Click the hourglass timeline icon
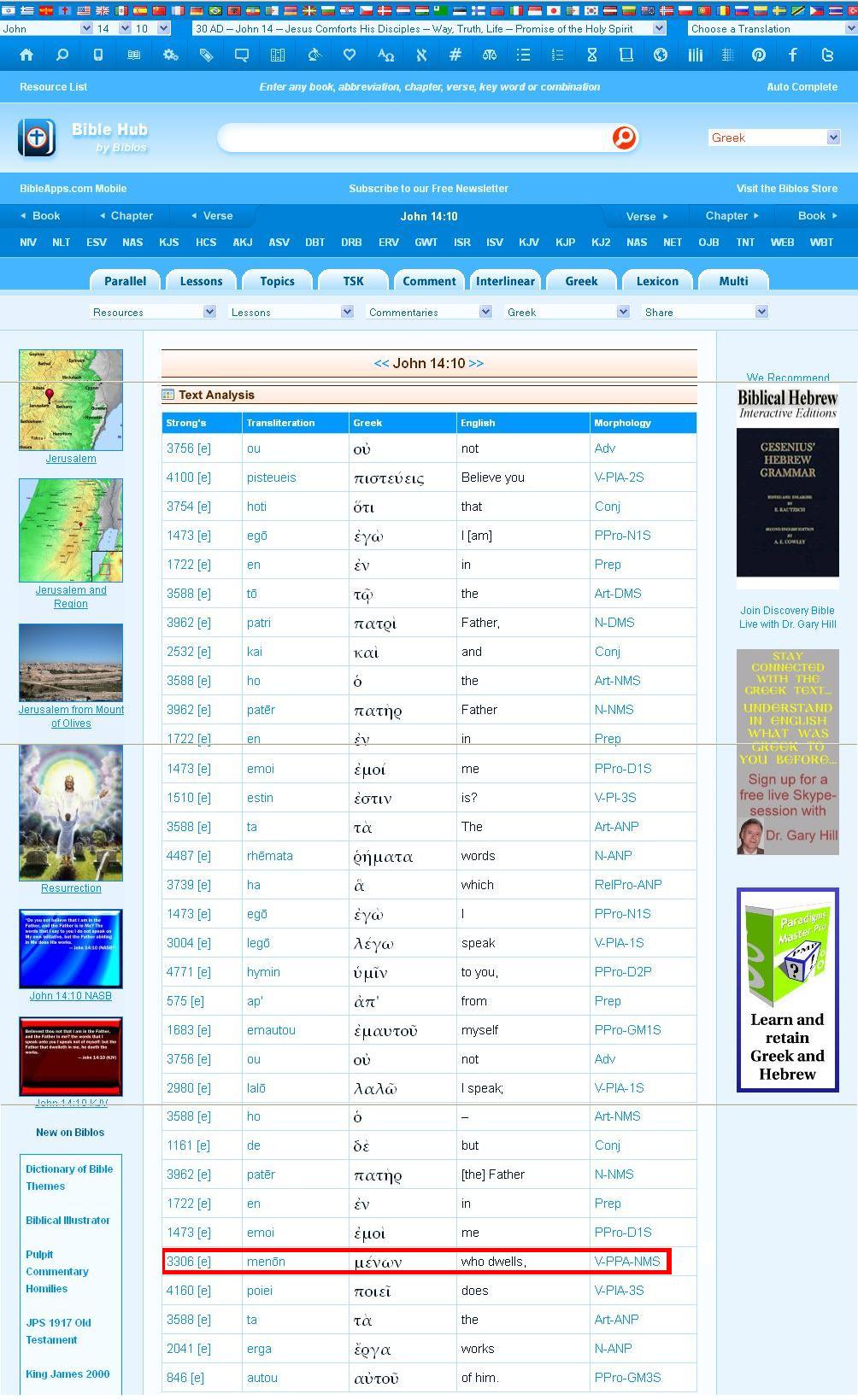The height and width of the screenshot is (1400, 858). coord(591,55)
